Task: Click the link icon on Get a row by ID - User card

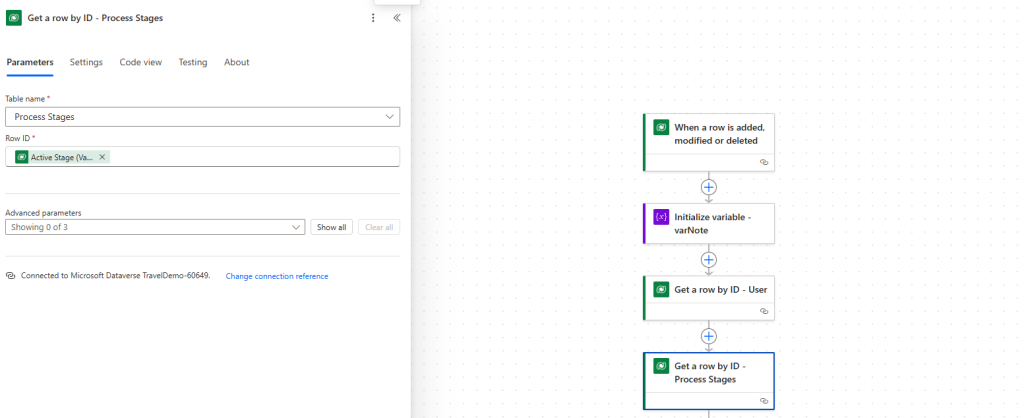Action: pos(764,311)
